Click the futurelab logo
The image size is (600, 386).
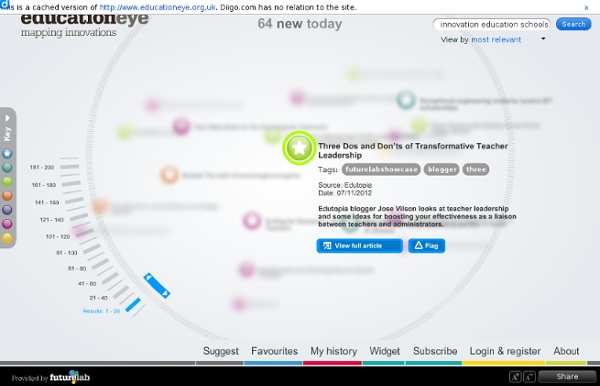70,377
